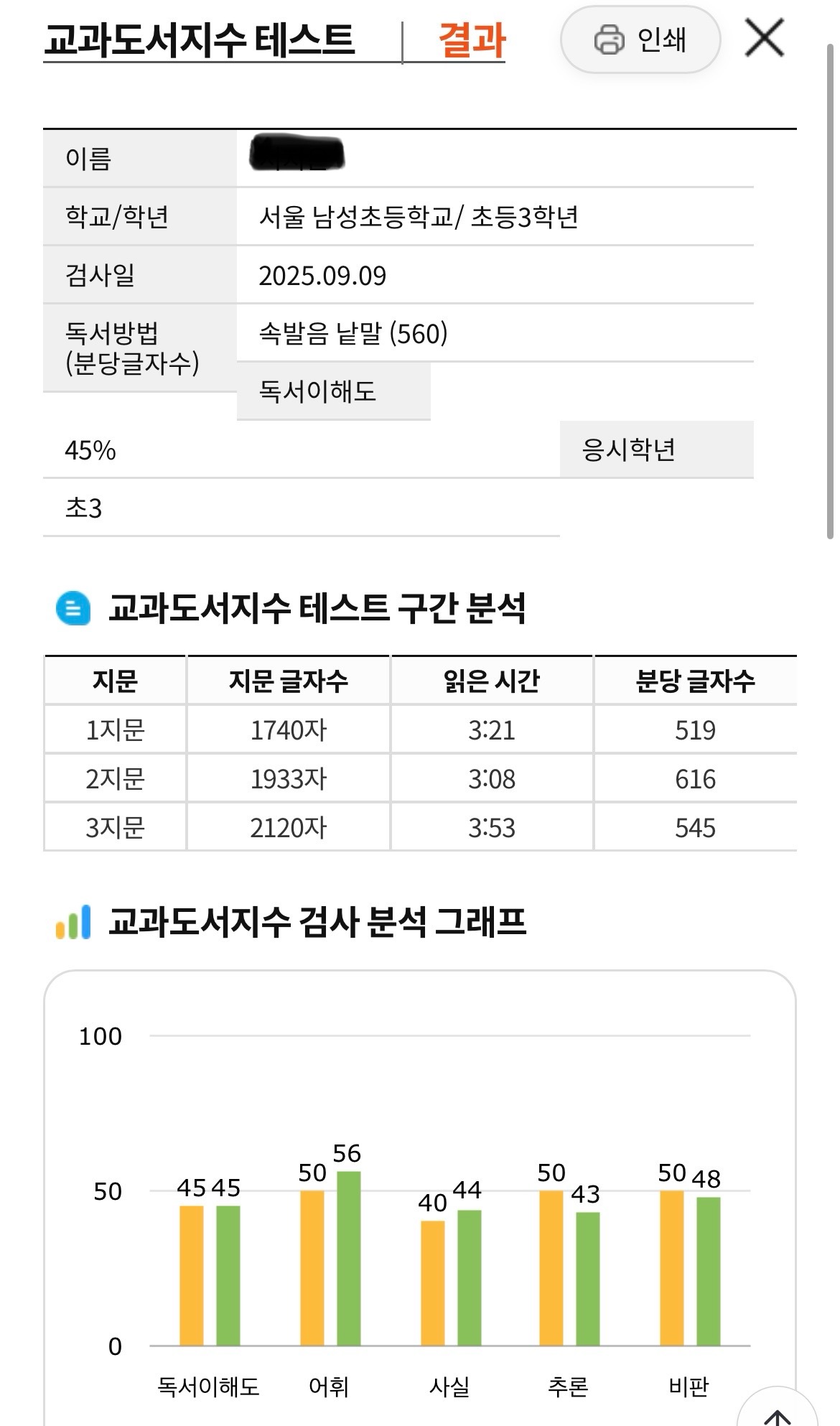The image size is (840, 1426).
Task: Click the green 추론 bar showing 43
Action: pyautogui.click(x=587, y=1278)
